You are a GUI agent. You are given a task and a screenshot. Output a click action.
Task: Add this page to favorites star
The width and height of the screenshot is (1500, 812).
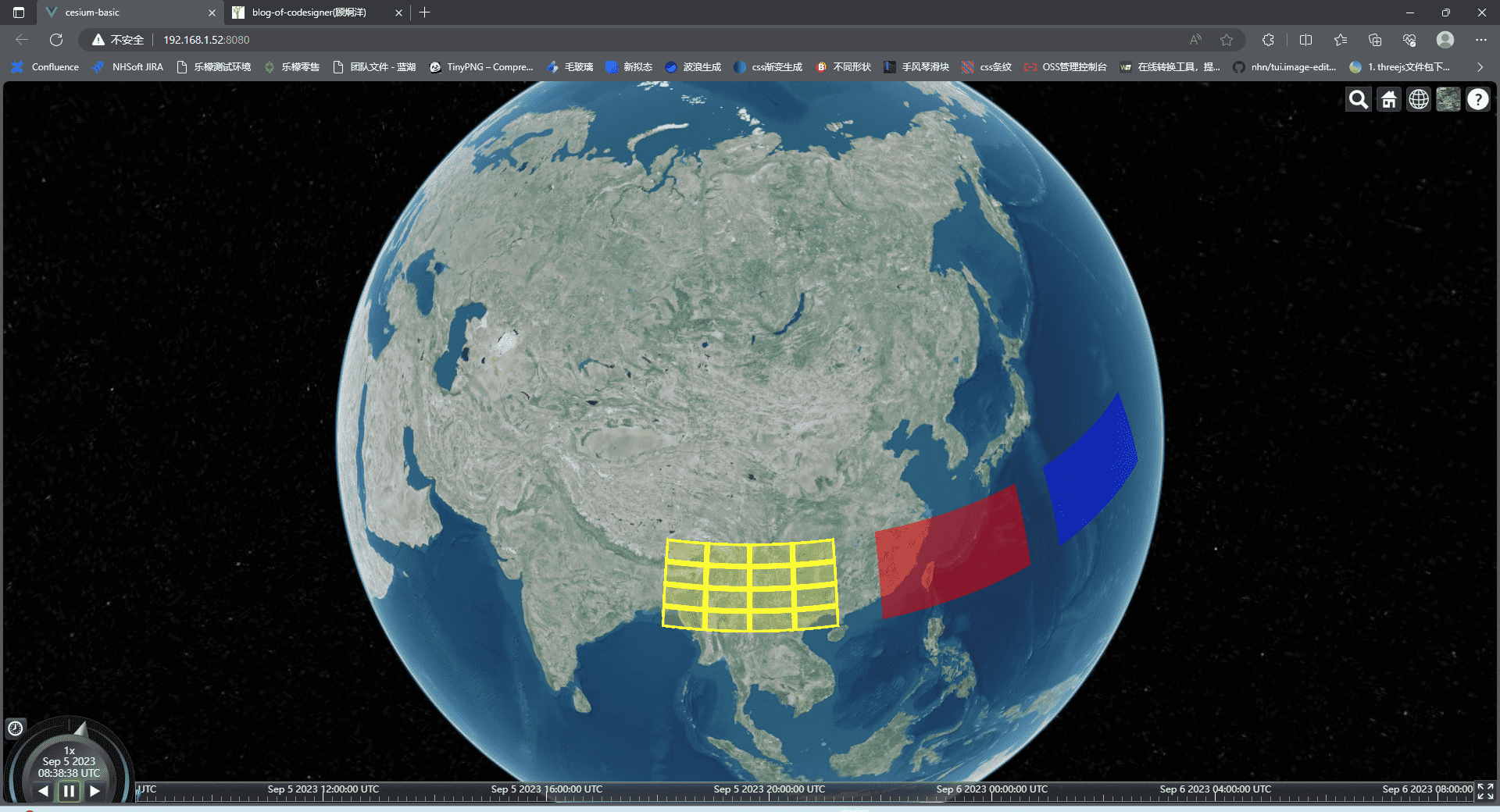(x=1227, y=40)
